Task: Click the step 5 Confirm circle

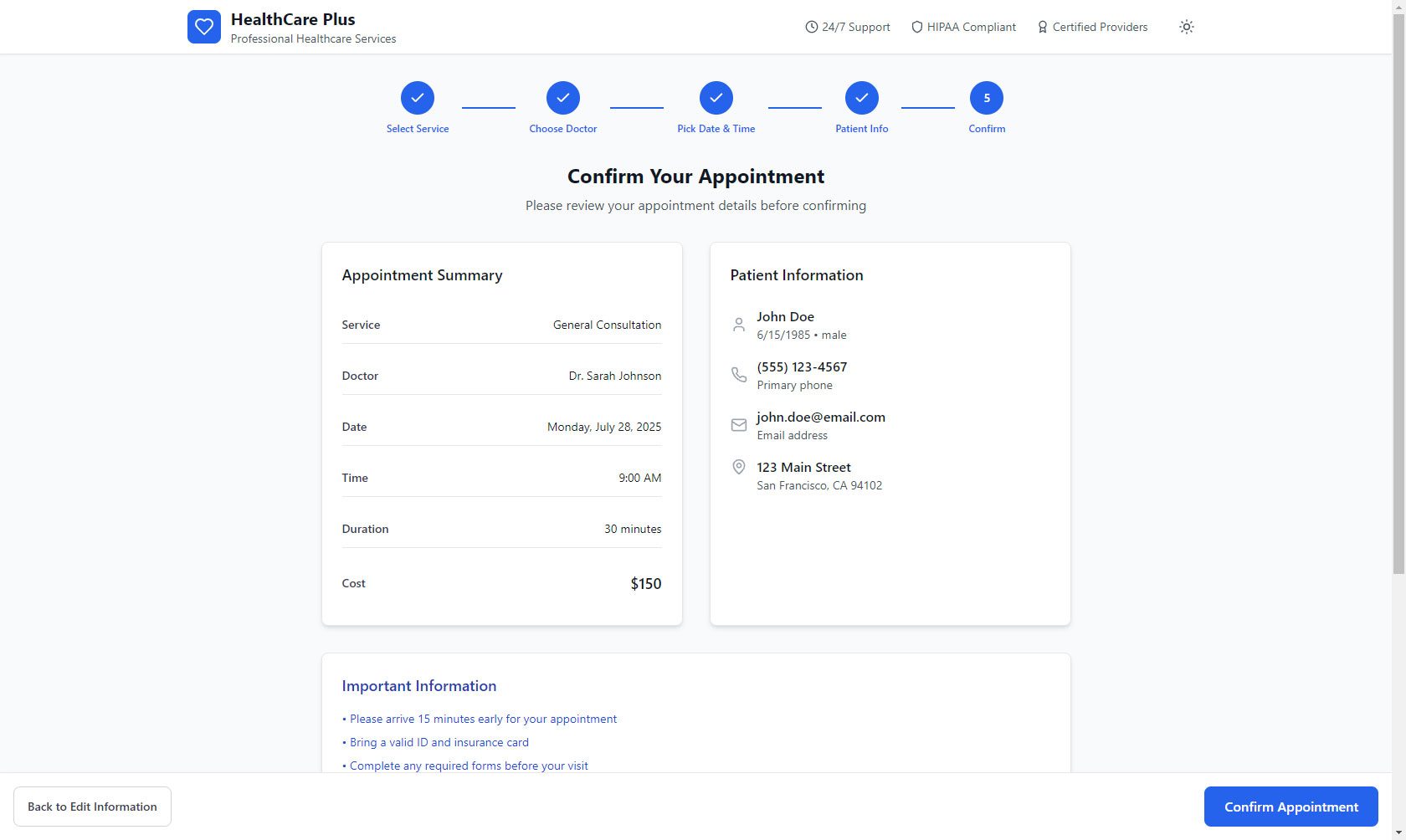Action: tap(987, 98)
